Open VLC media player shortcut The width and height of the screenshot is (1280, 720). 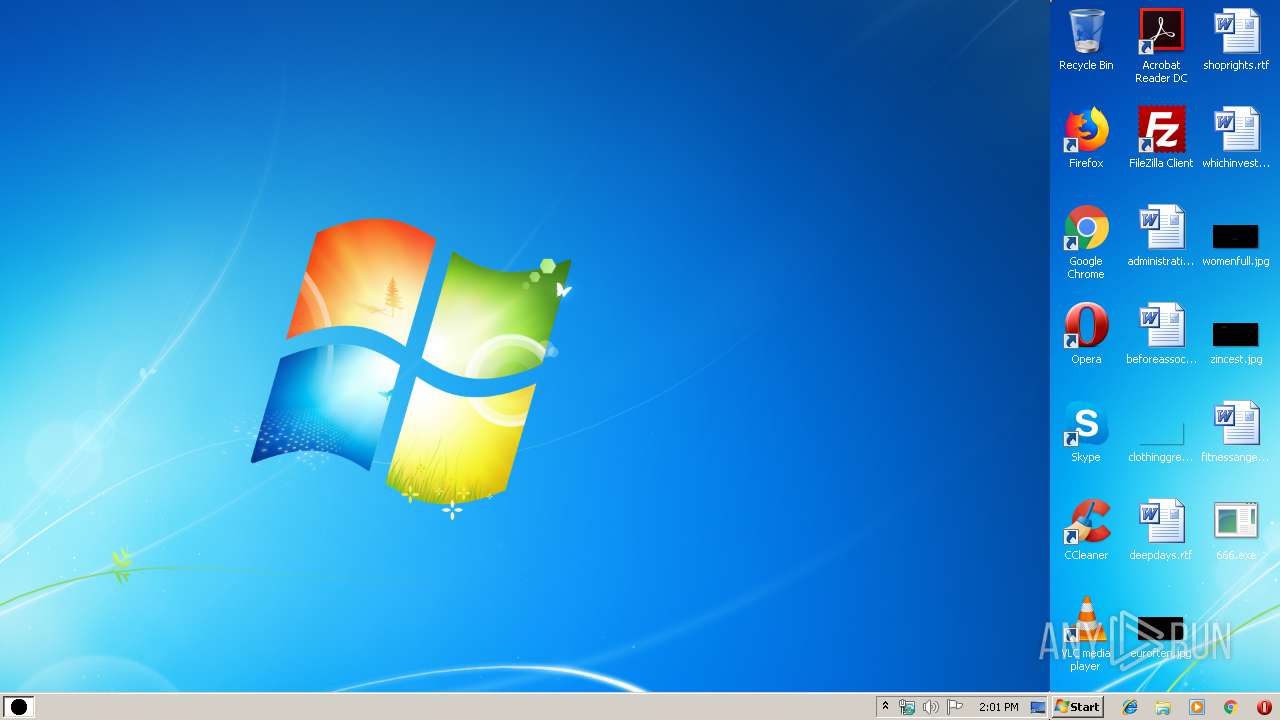pos(1086,634)
